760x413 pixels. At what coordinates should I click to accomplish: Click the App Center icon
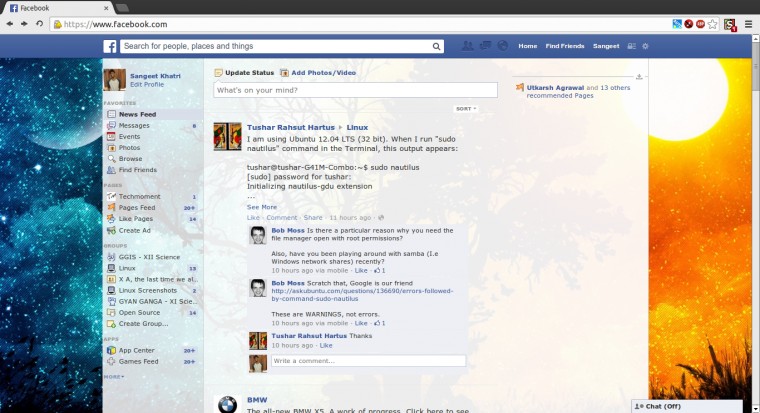[111, 350]
